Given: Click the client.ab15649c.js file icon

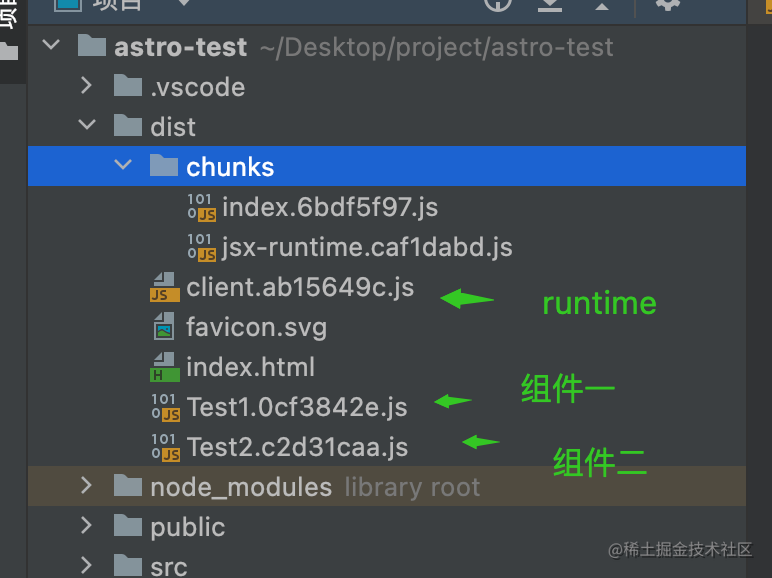Looking at the screenshot, I should [164, 287].
